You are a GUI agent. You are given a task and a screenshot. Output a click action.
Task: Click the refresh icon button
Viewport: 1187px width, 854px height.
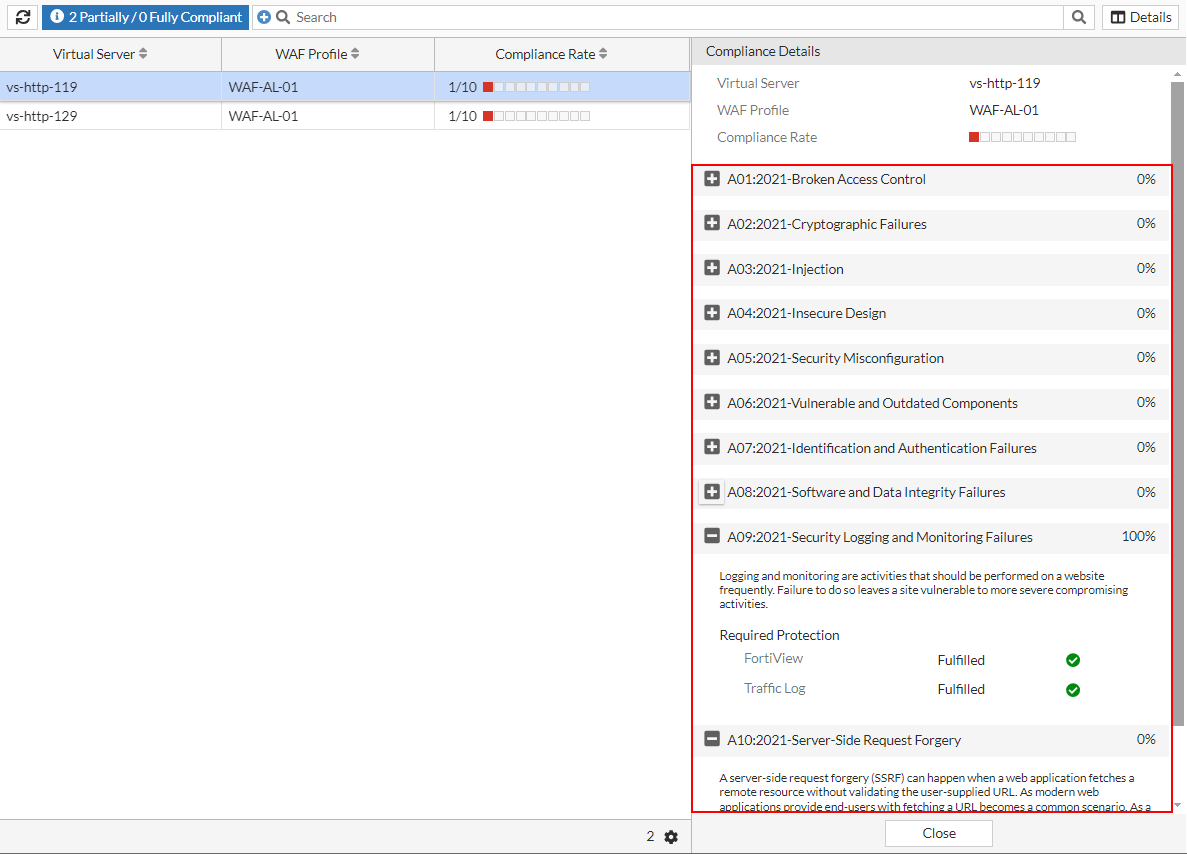23,17
